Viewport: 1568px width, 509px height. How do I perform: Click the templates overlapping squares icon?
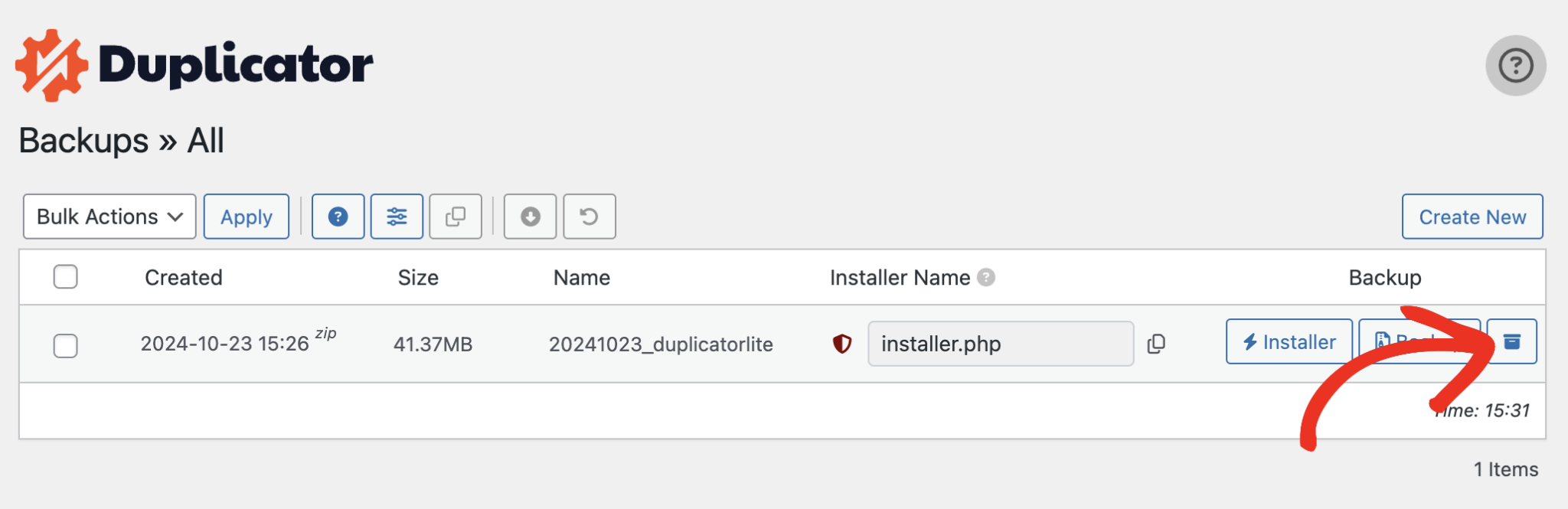456,217
